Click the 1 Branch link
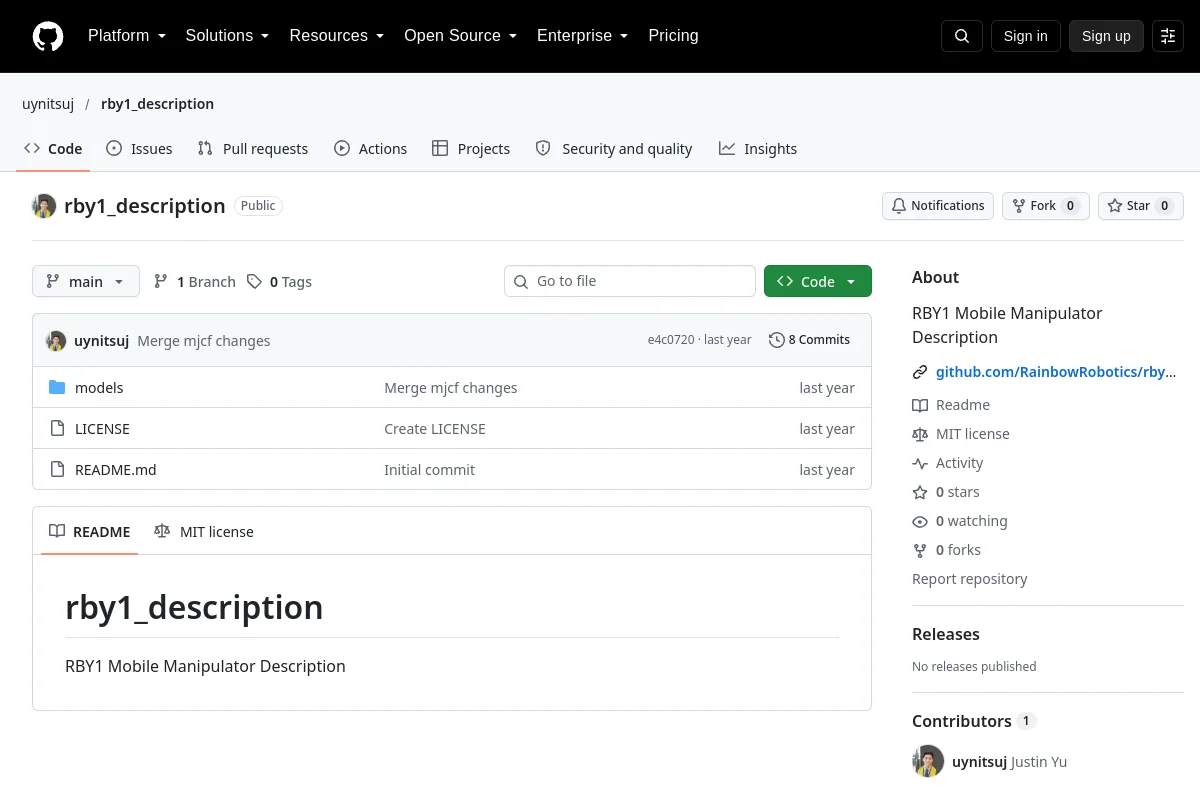The image size is (1200, 800). point(195,282)
